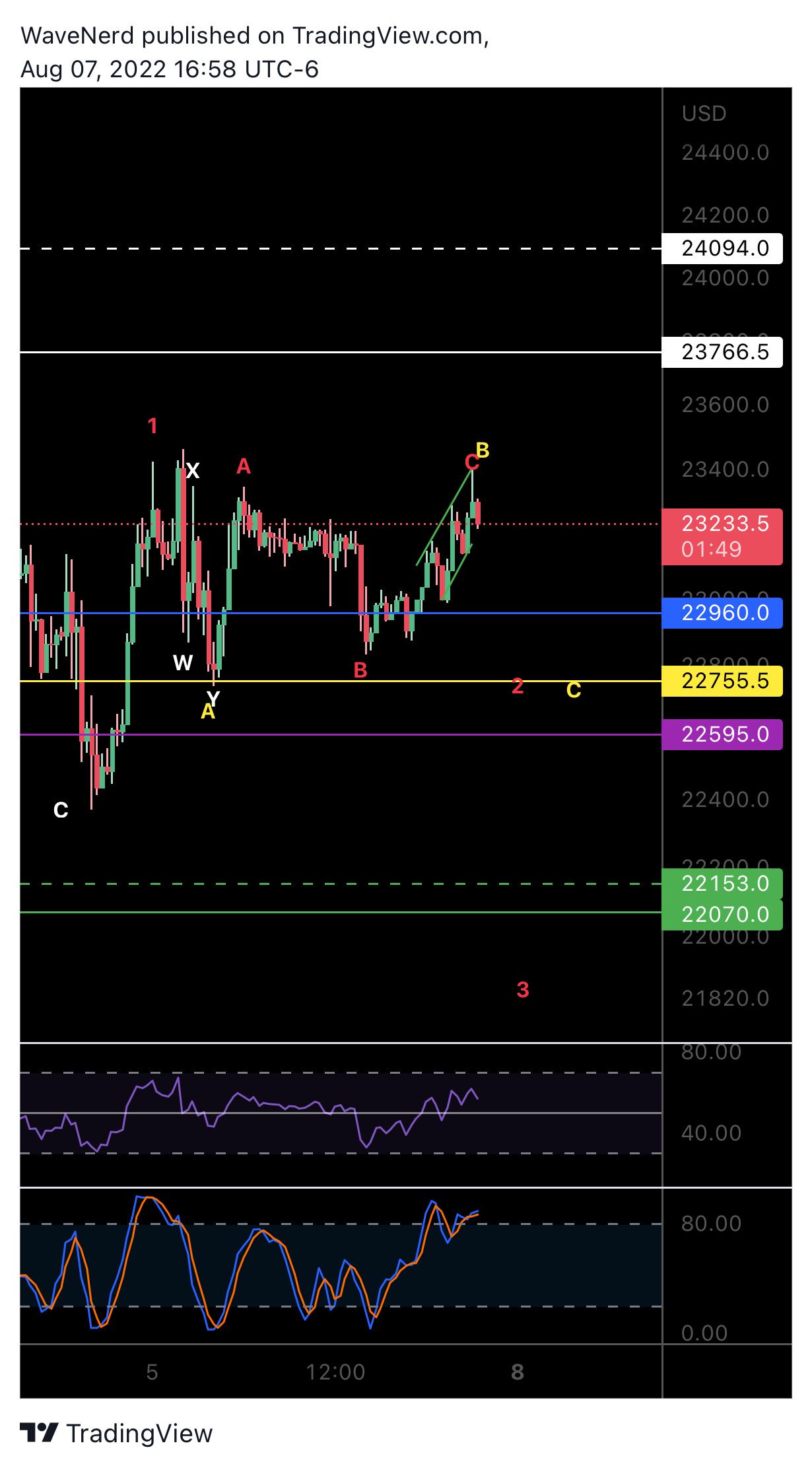This screenshot has width=812, height=1468.
Task: Select the blue 22960.0 price label
Action: click(x=722, y=613)
